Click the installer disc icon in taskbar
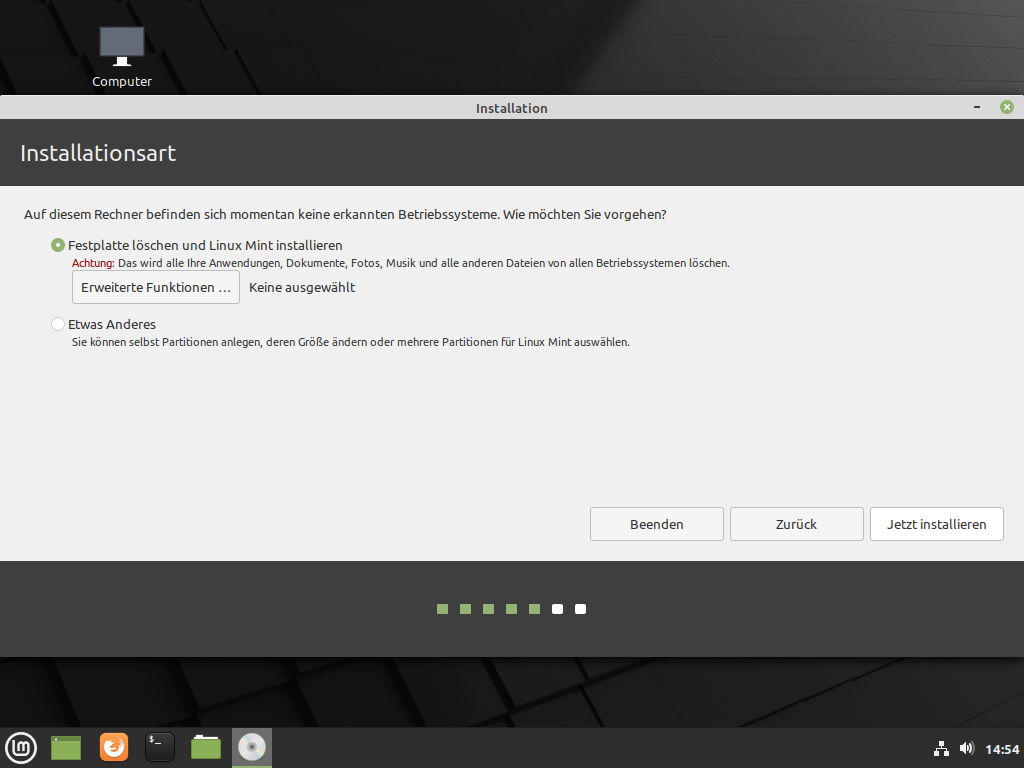The width and height of the screenshot is (1024, 768). pos(252,747)
